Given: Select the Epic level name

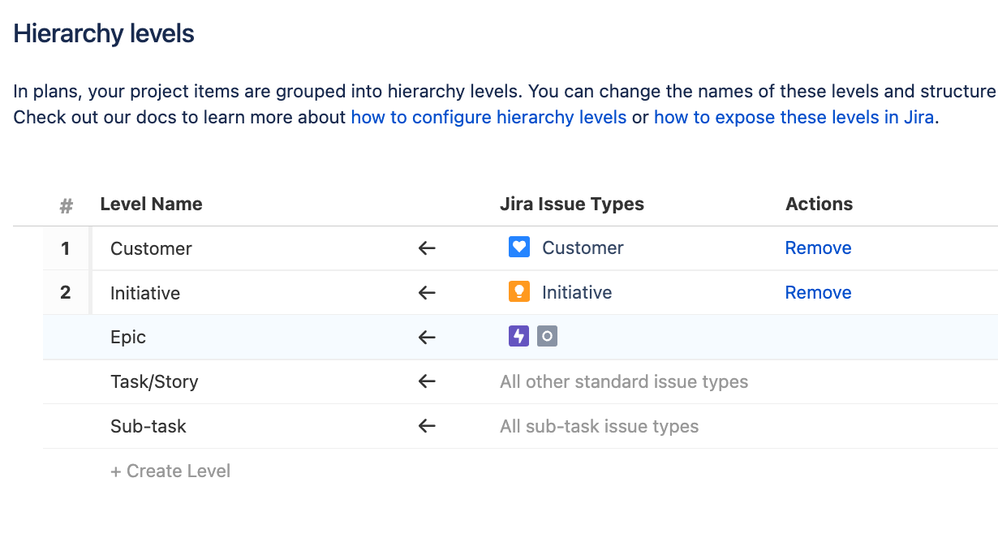Looking at the screenshot, I should point(128,337).
